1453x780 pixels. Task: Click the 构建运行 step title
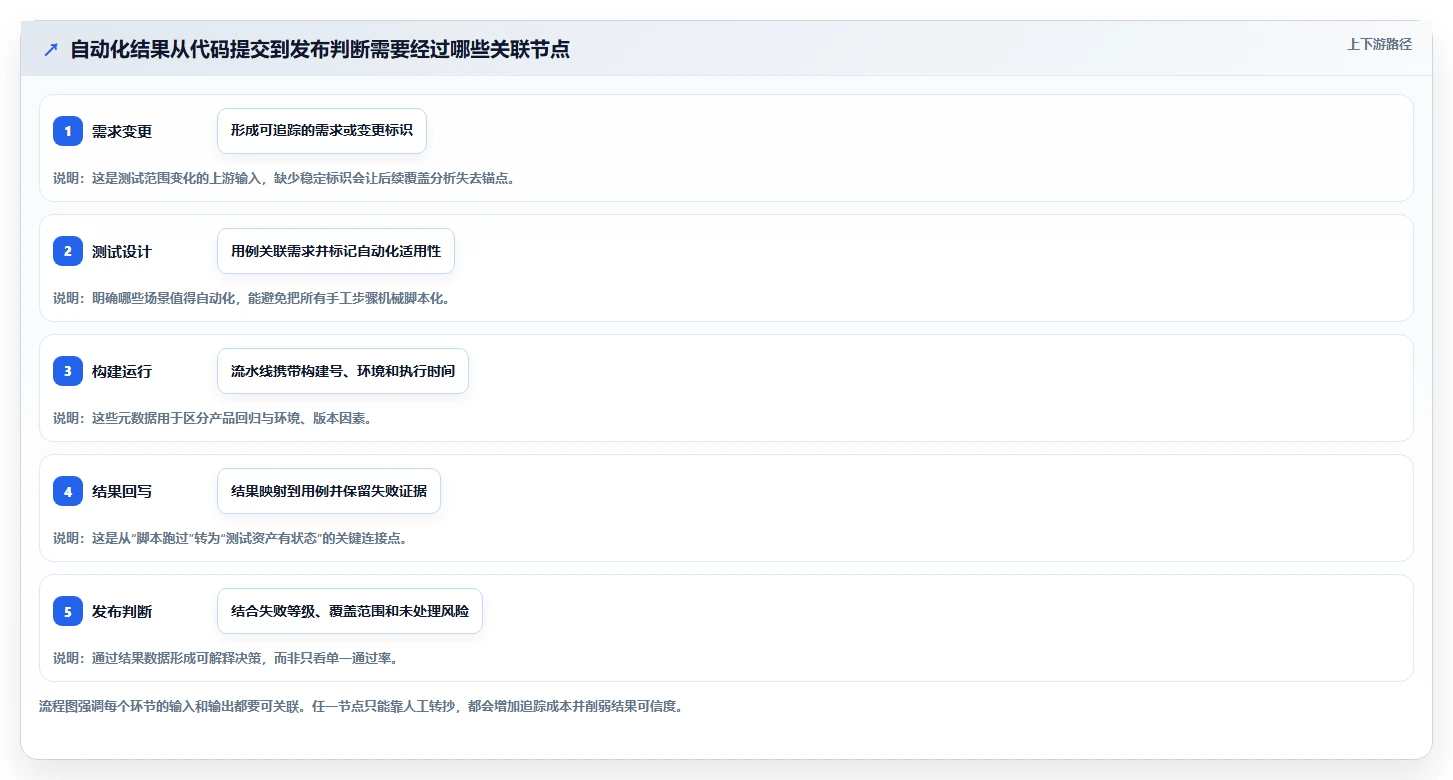click(122, 371)
